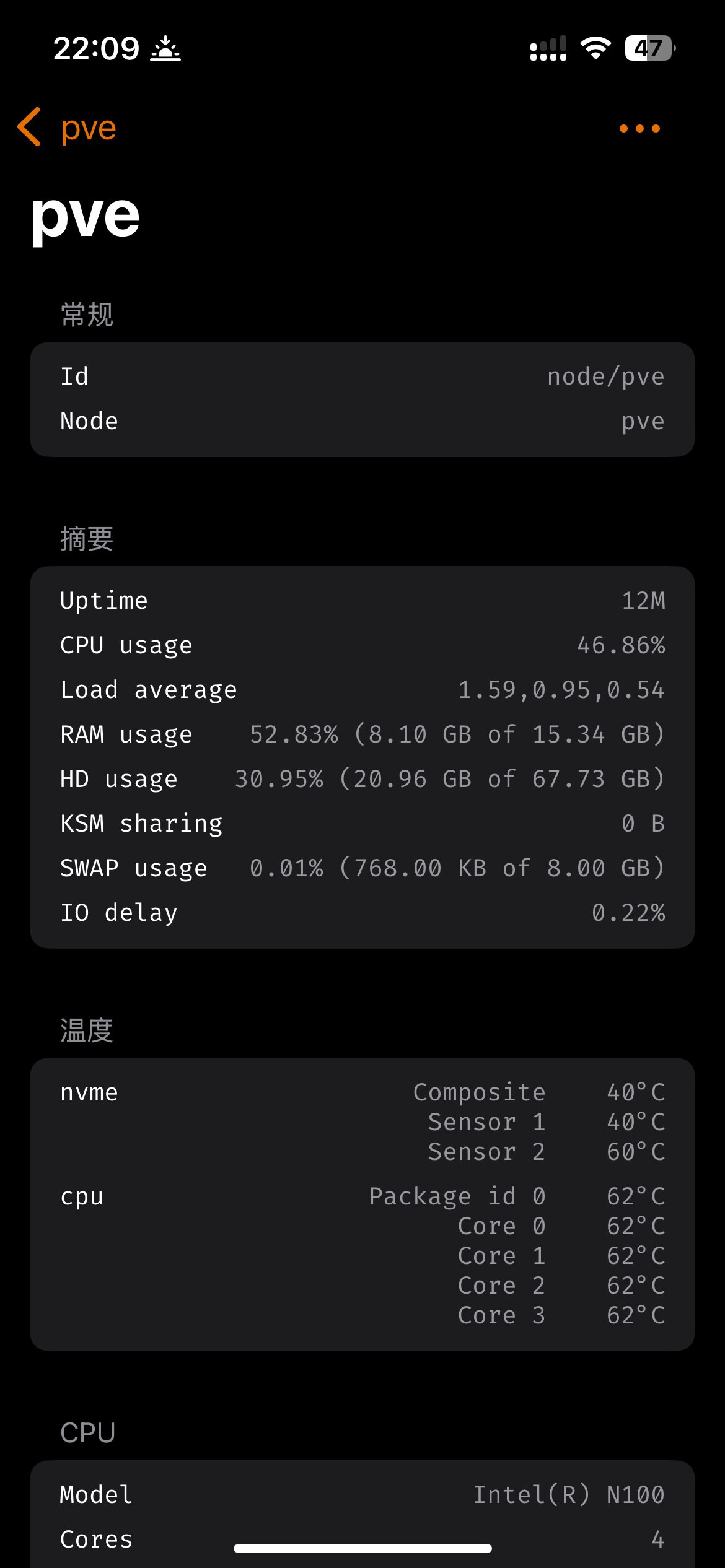Tap the SWAP usage row
This screenshot has width=725, height=1568.
coord(362,868)
